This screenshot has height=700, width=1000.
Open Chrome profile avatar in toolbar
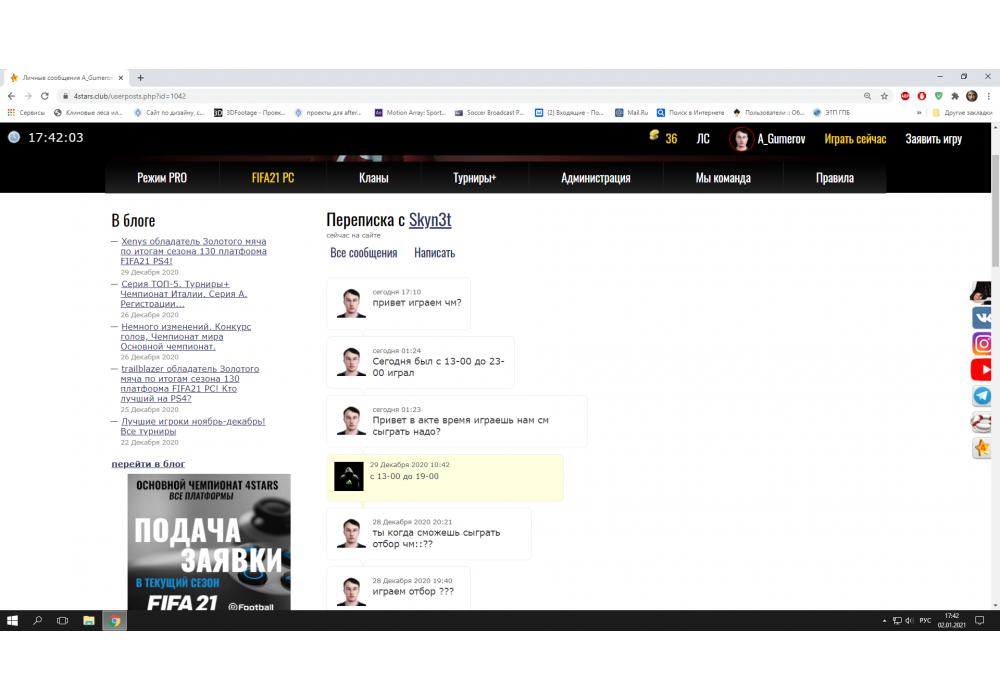(x=972, y=96)
